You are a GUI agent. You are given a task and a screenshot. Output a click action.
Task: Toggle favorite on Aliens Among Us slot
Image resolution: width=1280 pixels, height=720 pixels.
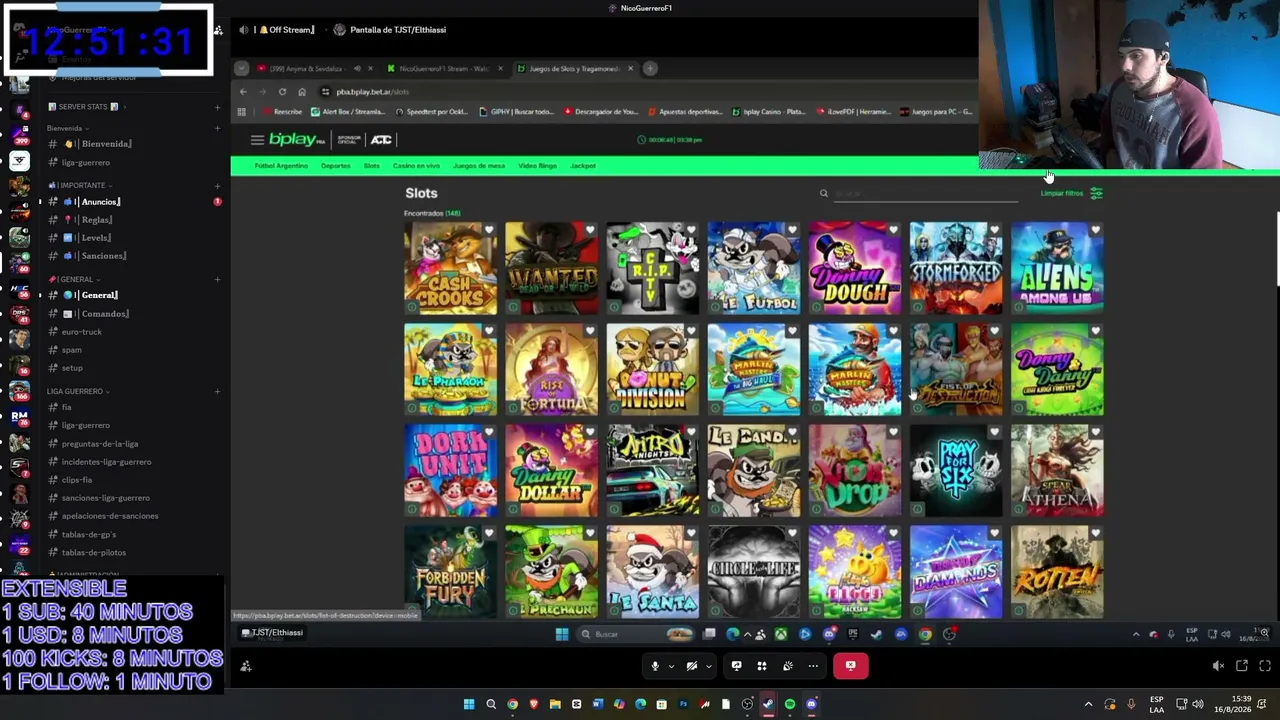(x=1095, y=231)
